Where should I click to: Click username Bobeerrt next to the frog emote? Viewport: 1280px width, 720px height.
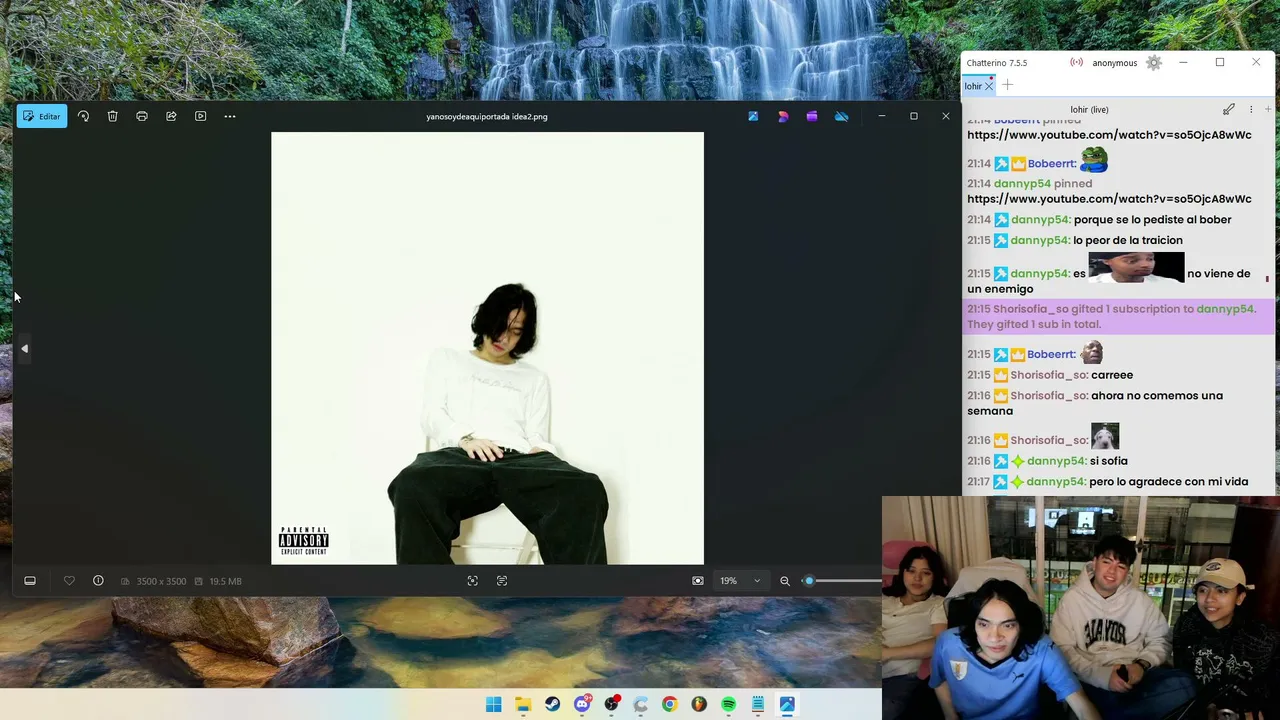(1052, 164)
